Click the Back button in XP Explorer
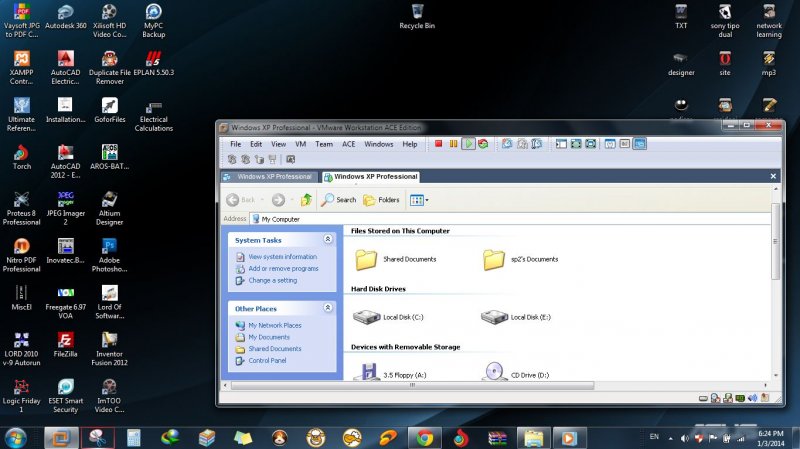Screen dimensions: 800x449 (x=240, y=199)
